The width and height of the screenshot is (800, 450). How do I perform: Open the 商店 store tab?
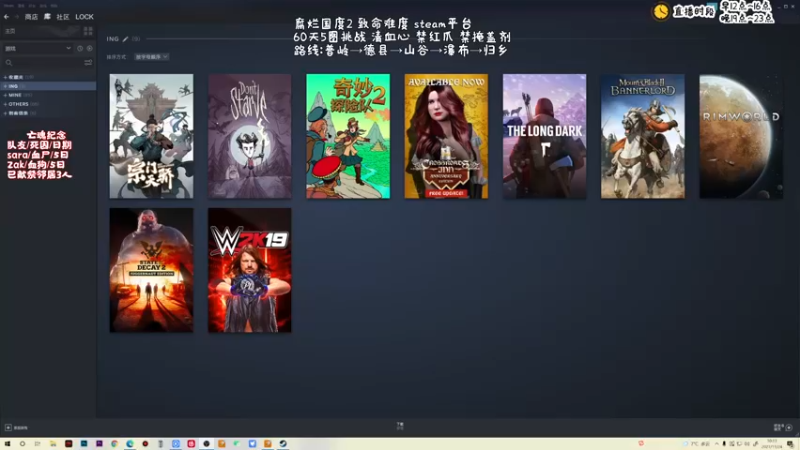click(x=31, y=17)
